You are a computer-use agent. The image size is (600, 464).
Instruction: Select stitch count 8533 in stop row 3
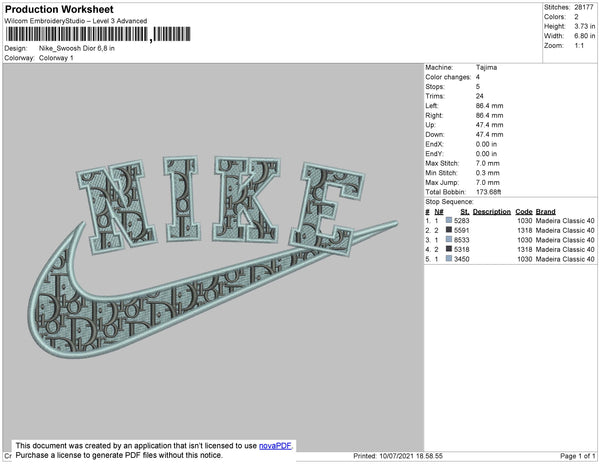click(x=461, y=240)
